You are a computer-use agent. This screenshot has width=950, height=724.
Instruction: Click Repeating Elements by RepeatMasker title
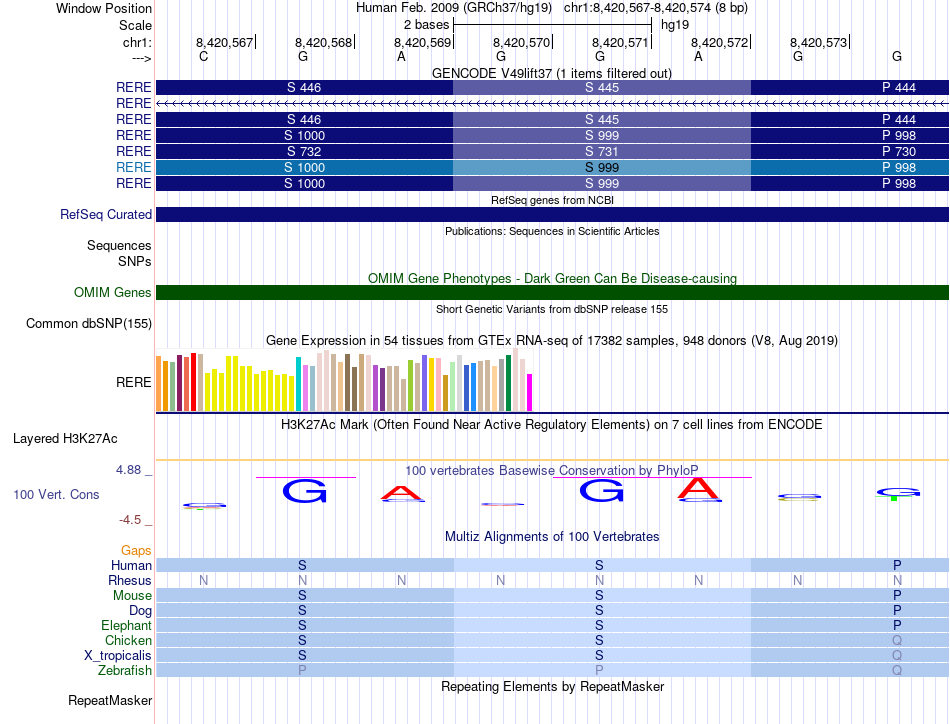(x=553, y=686)
